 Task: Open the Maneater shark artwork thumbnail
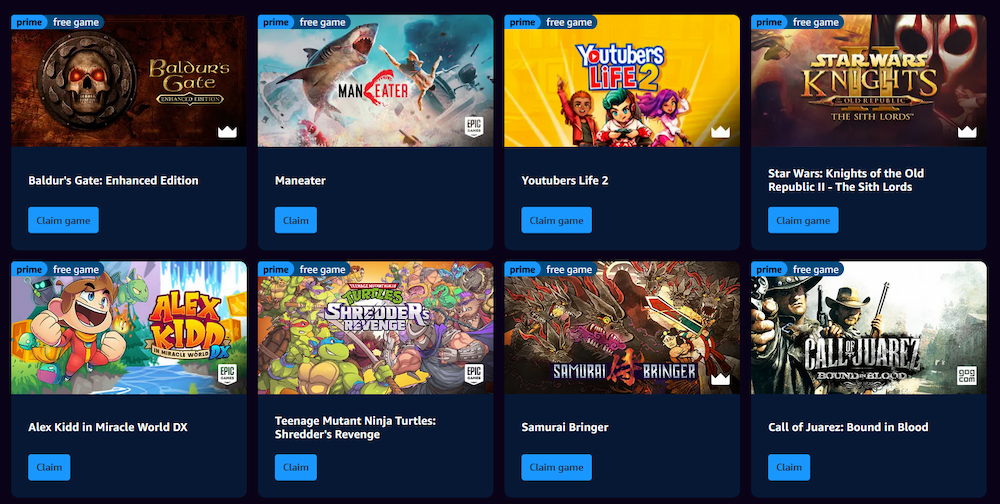pos(376,81)
